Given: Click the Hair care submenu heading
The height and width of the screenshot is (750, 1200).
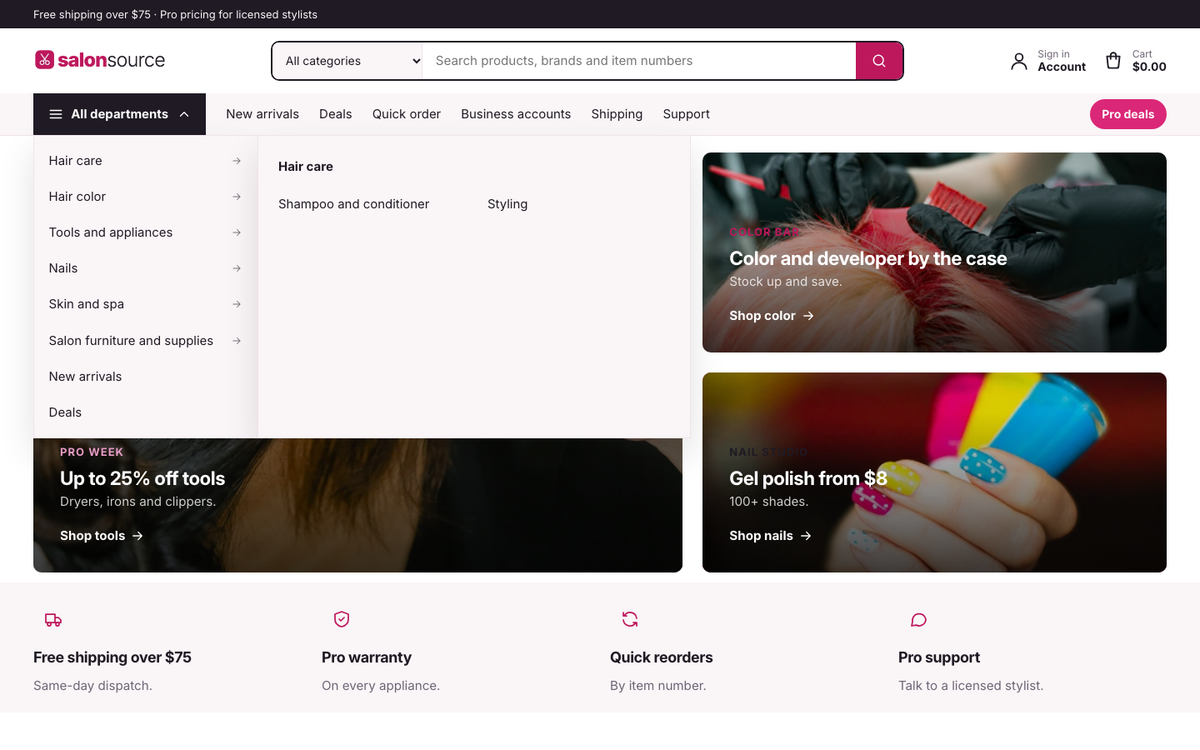Looking at the screenshot, I should 305,167.
